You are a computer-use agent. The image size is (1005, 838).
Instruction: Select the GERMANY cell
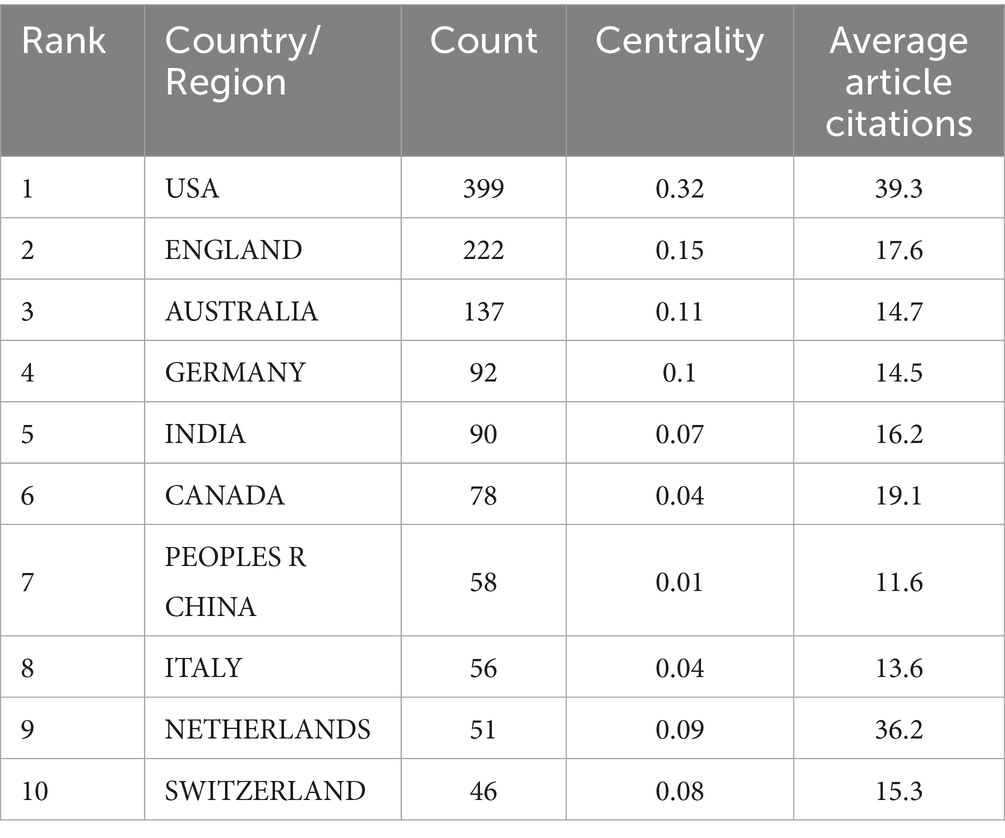(235, 372)
